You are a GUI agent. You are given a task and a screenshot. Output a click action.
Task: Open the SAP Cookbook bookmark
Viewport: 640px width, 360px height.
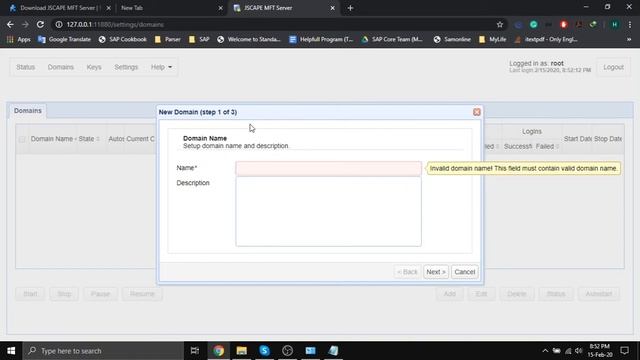pyautogui.click(x=122, y=39)
